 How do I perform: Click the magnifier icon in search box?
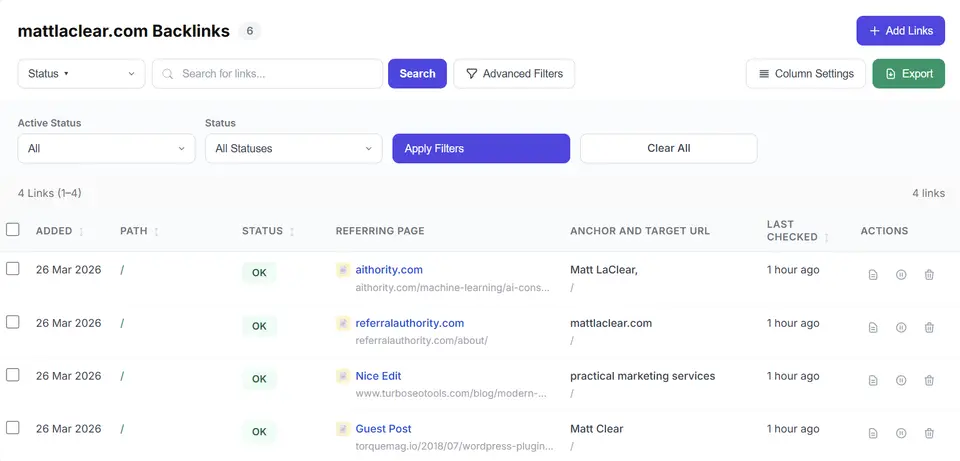(x=168, y=74)
